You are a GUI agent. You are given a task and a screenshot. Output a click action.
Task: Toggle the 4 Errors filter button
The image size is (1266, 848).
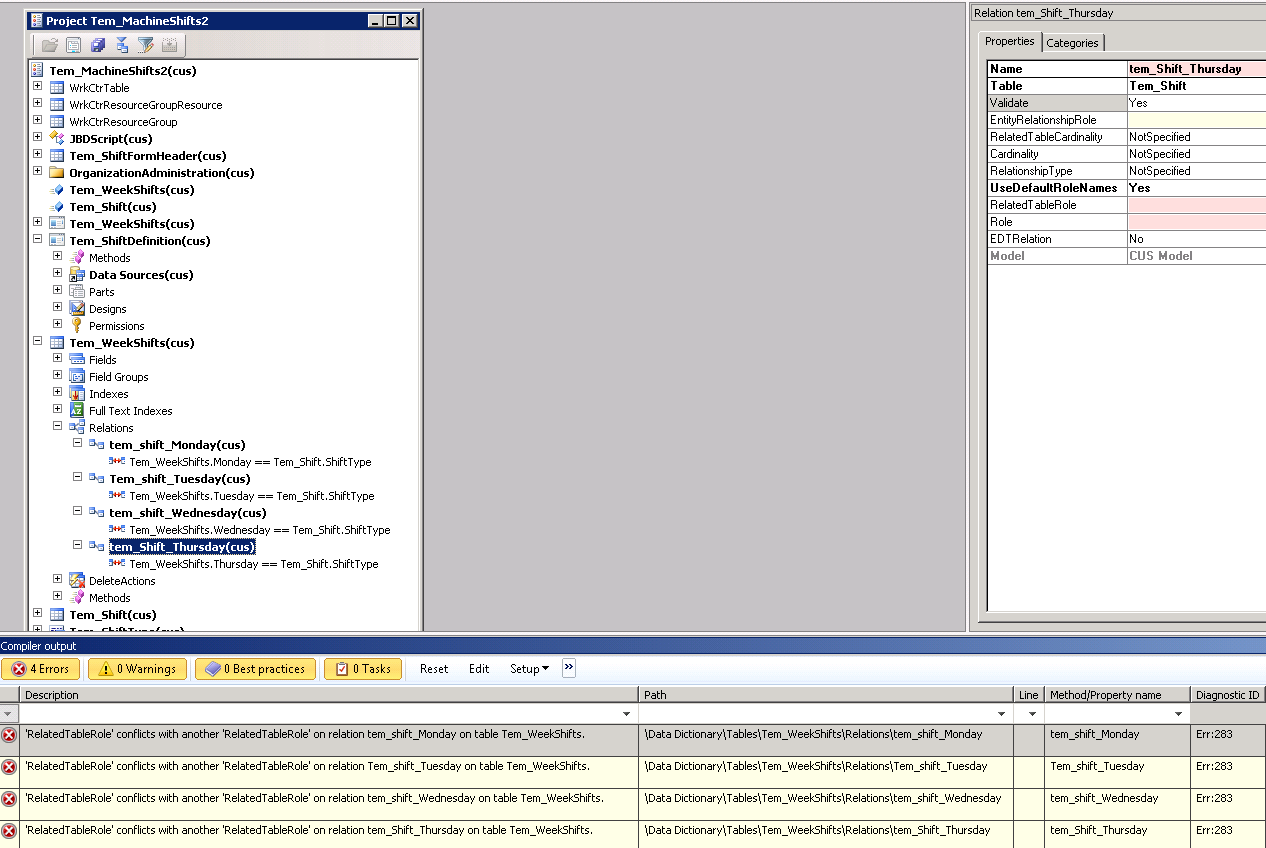[41, 669]
